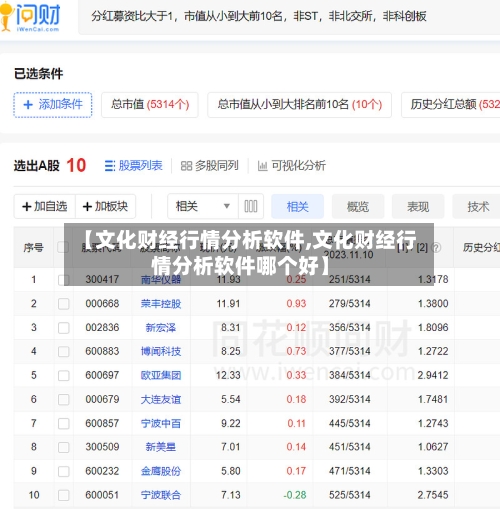Click the iWenCai logo

(31, 17)
